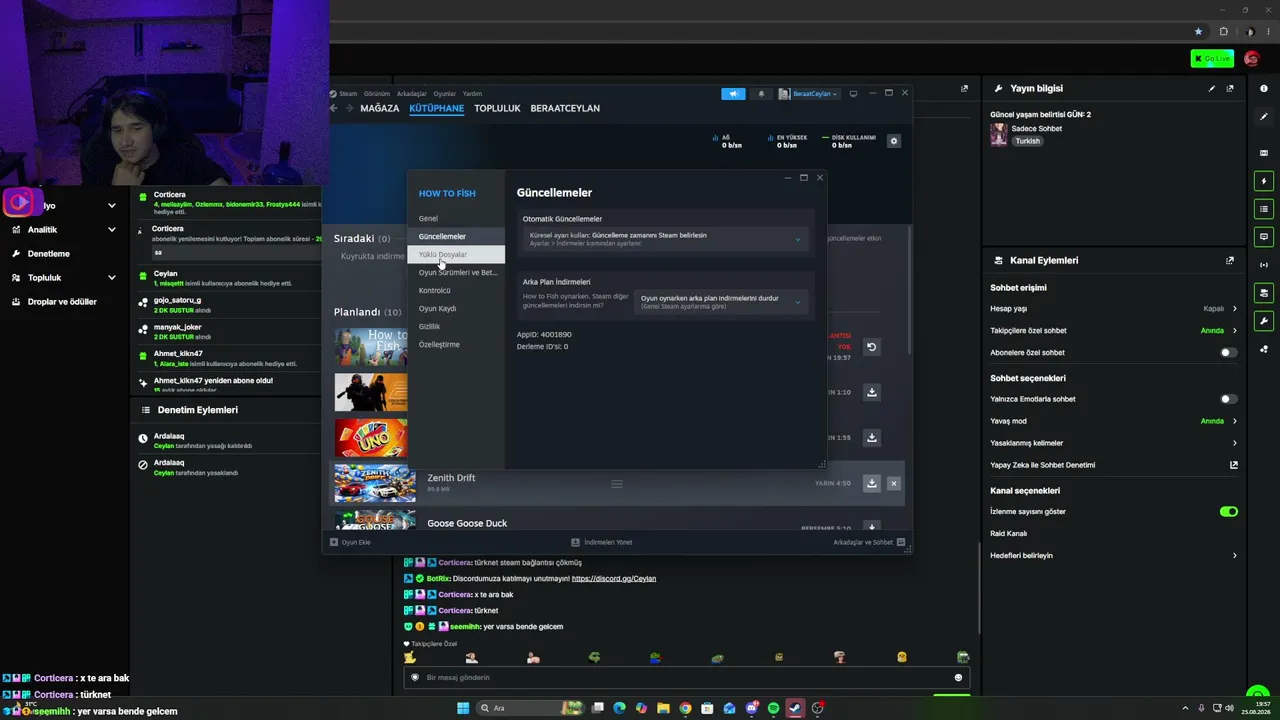The width and height of the screenshot is (1280, 720).
Task: Edit stream info with pencil icon
Action: click(x=1212, y=89)
